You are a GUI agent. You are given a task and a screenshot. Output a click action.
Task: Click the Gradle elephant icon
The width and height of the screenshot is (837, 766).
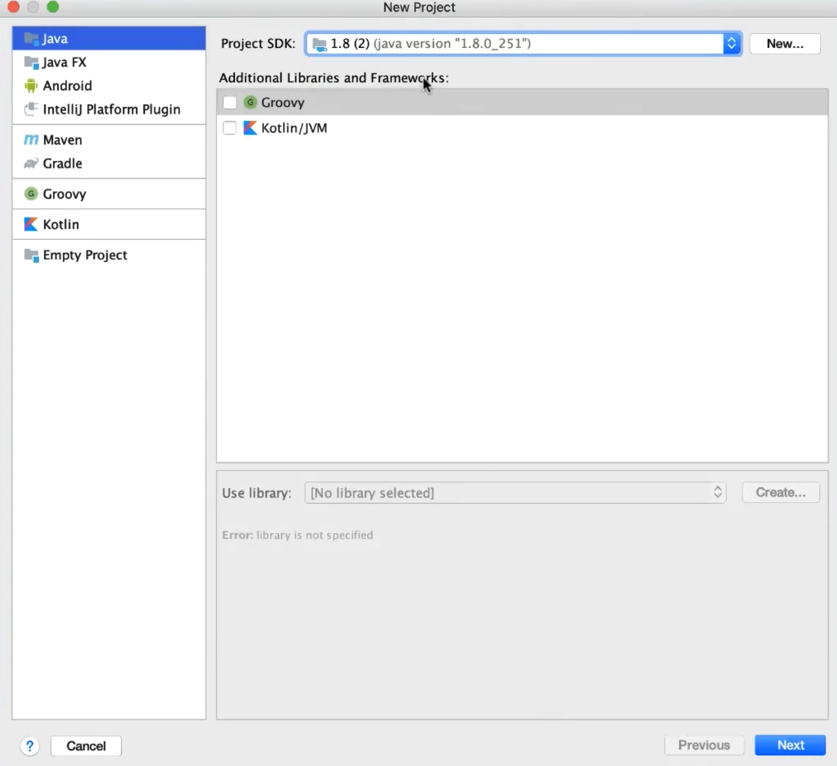31,163
